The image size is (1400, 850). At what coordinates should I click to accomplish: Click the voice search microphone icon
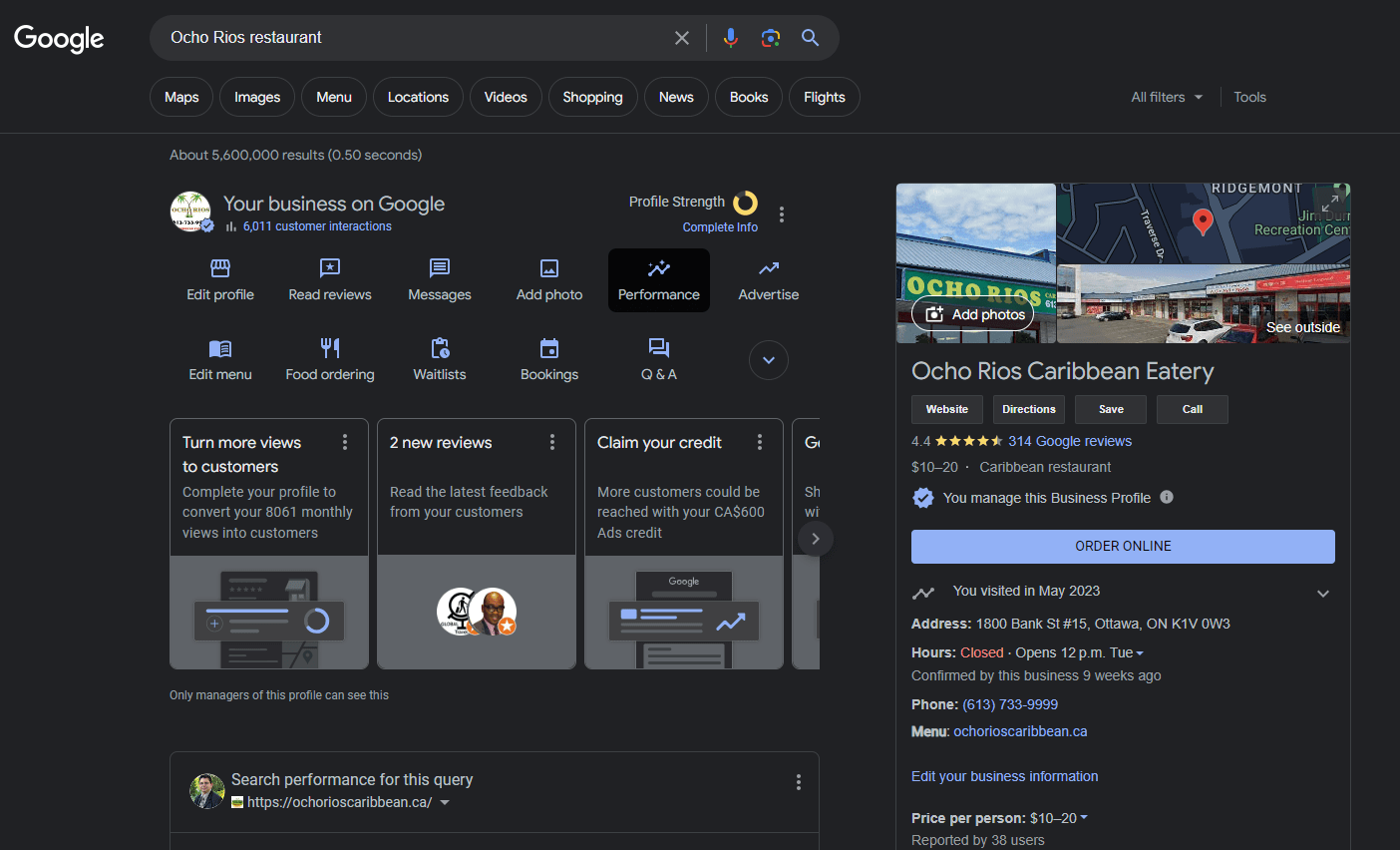[730, 38]
